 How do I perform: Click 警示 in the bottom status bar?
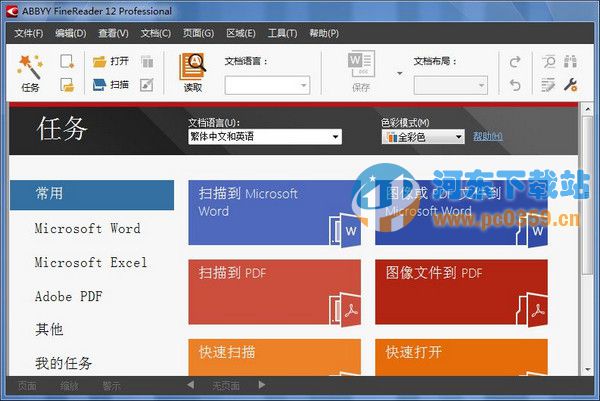(111, 386)
